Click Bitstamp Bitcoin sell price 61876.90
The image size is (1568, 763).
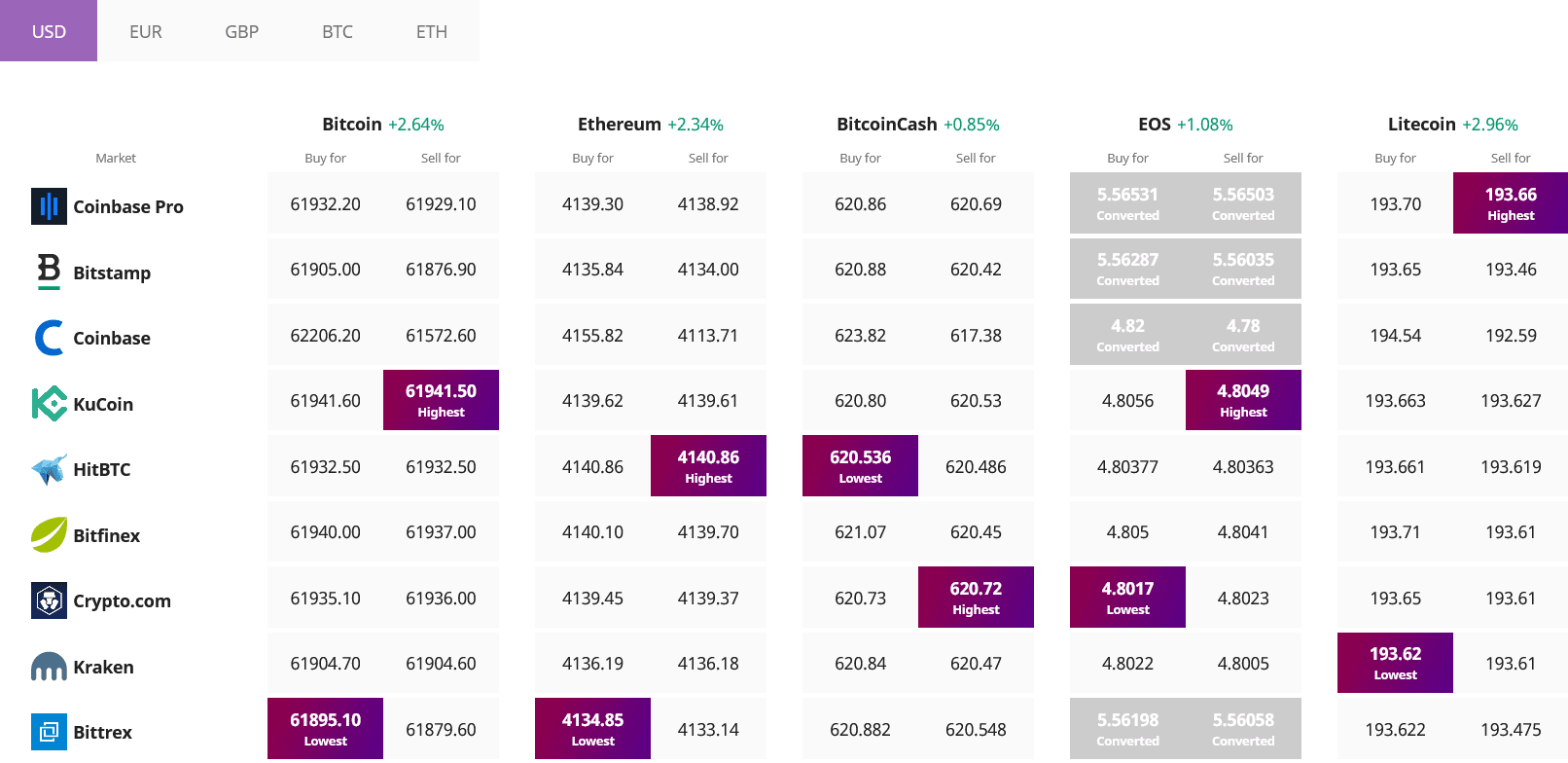[441, 269]
